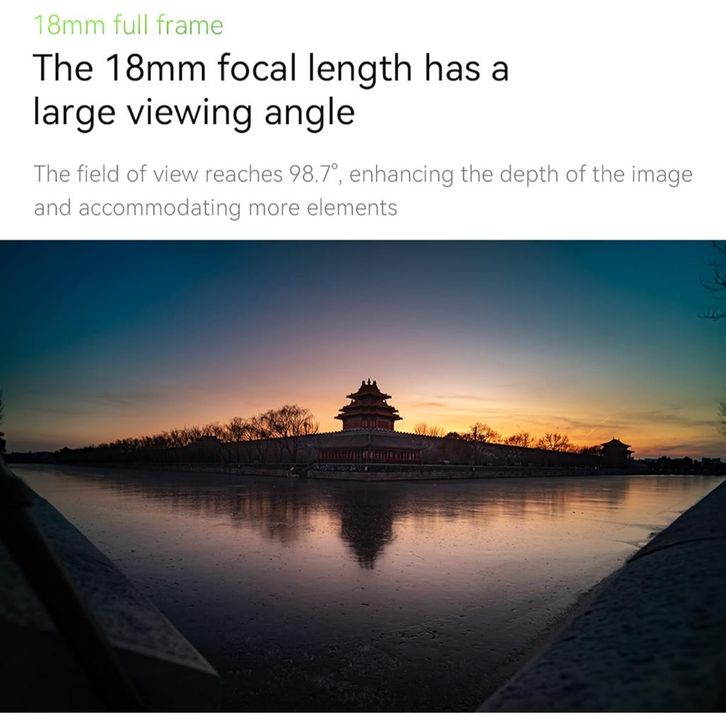Click the central corner tower pagoda
The image size is (726, 726).
click(x=369, y=405)
